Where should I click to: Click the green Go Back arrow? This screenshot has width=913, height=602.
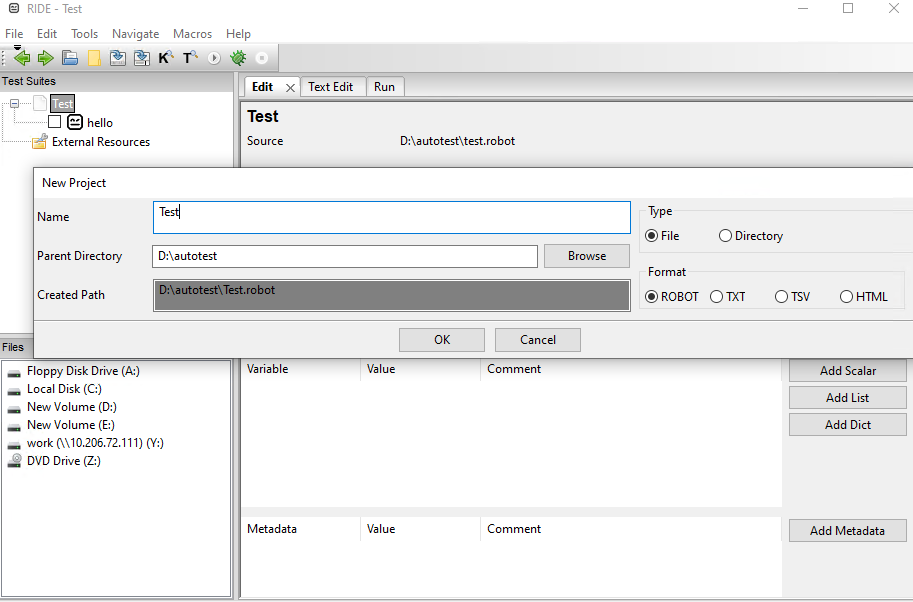coord(22,58)
